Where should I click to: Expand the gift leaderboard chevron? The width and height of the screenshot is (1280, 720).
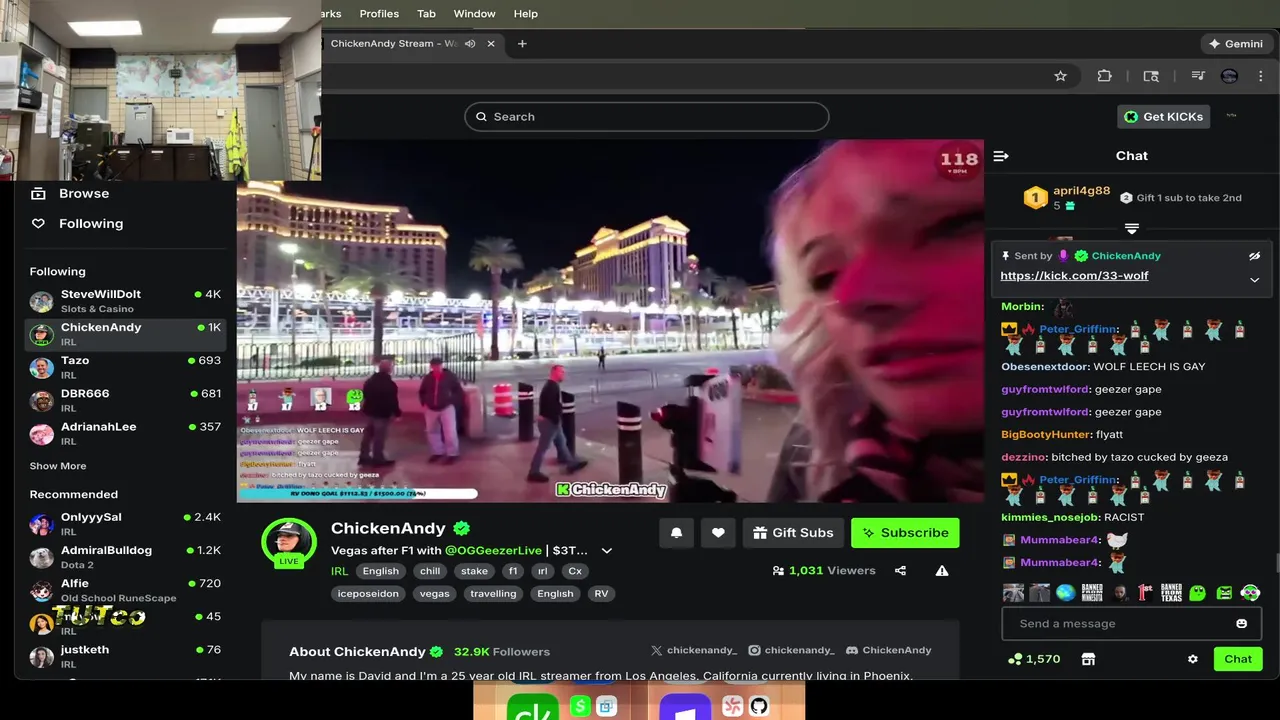pyautogui.click(x=1132, y=229)
